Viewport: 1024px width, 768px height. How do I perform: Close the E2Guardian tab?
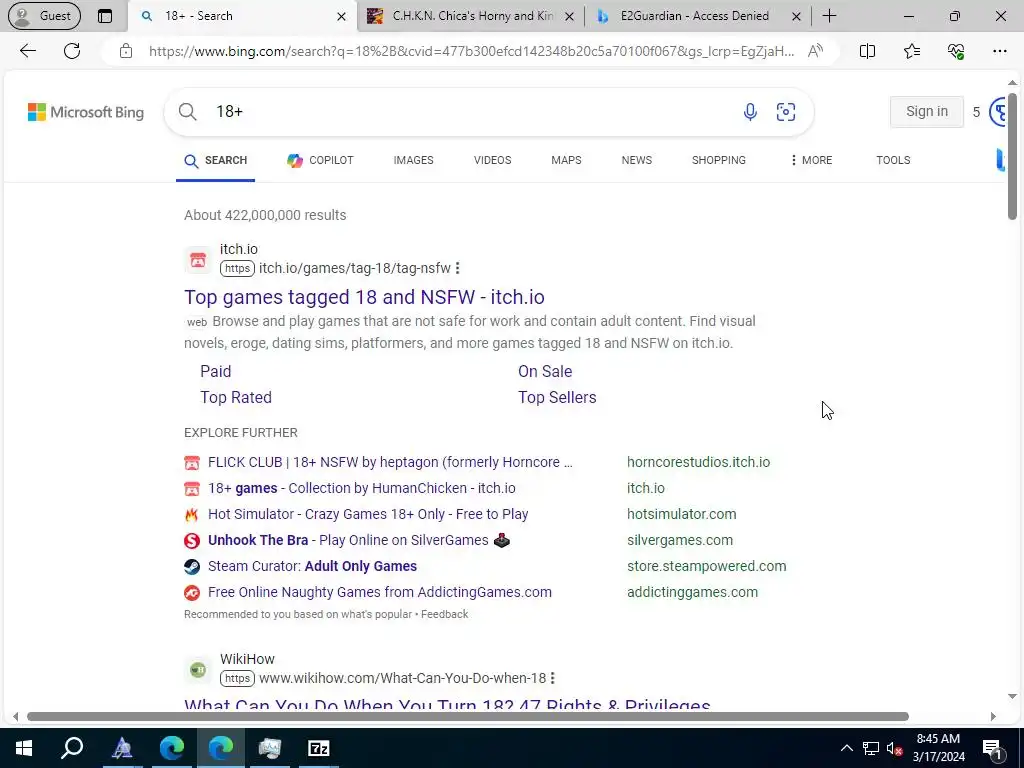(796, 17)
